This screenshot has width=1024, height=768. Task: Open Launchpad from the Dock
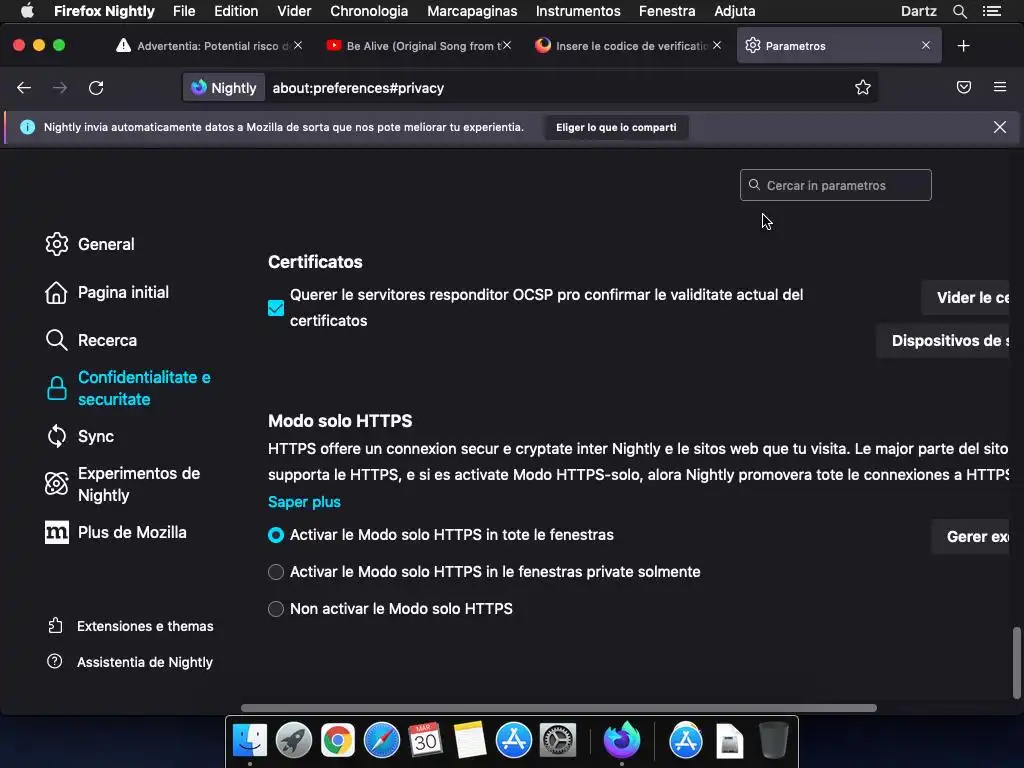tap(294, 741)
